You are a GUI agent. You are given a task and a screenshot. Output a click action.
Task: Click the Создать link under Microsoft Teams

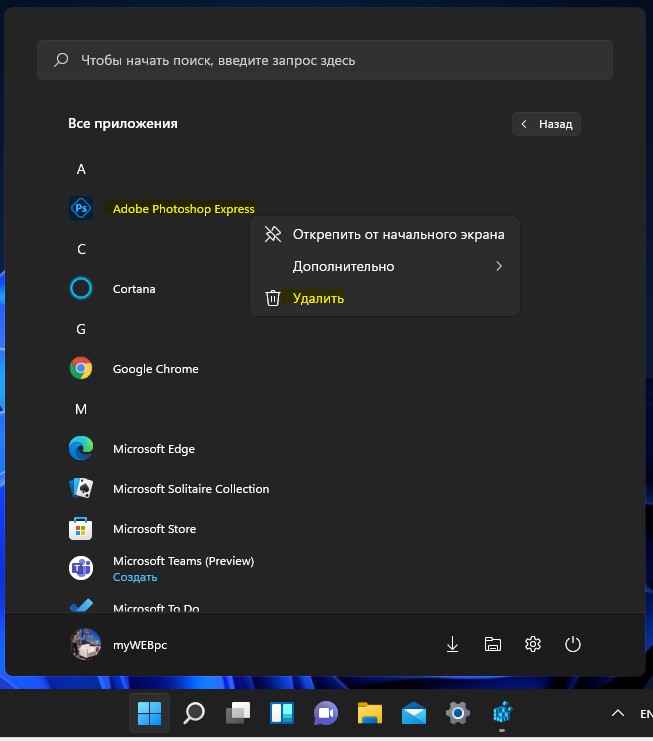[x=135, y=577]
